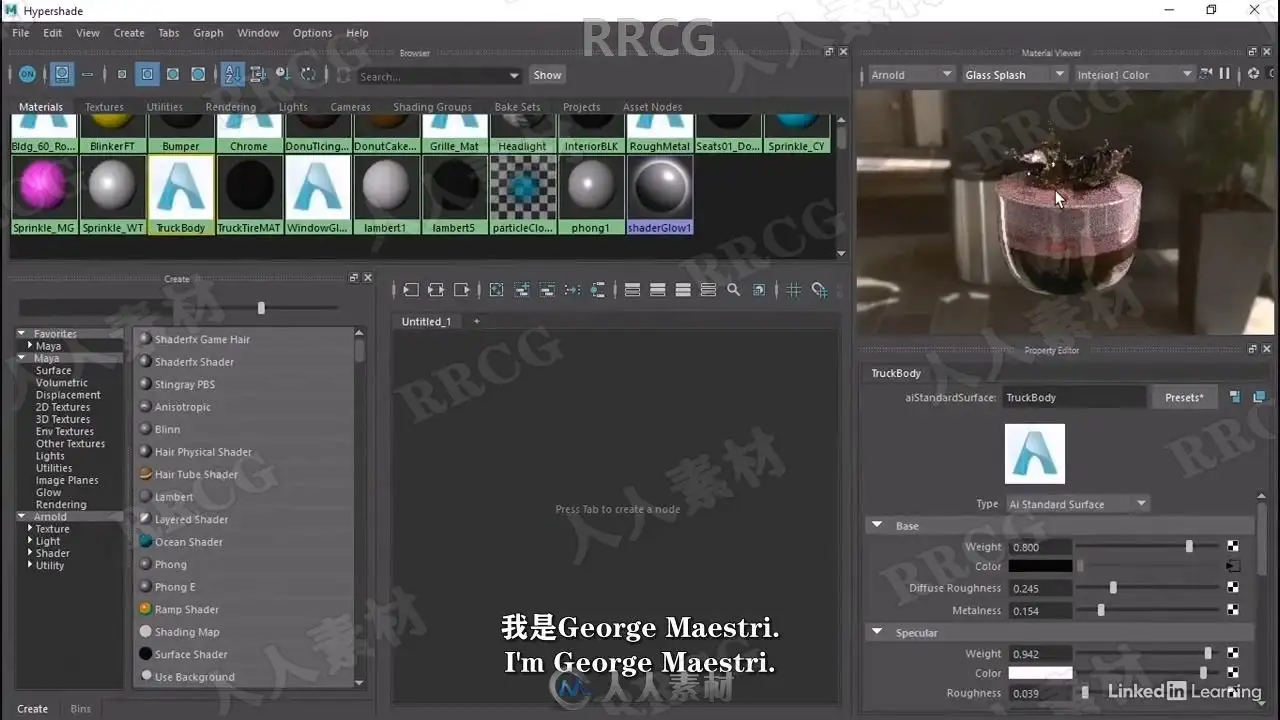Create a Layered Shader node
The image size is (1280, 720).
[191, 519]
